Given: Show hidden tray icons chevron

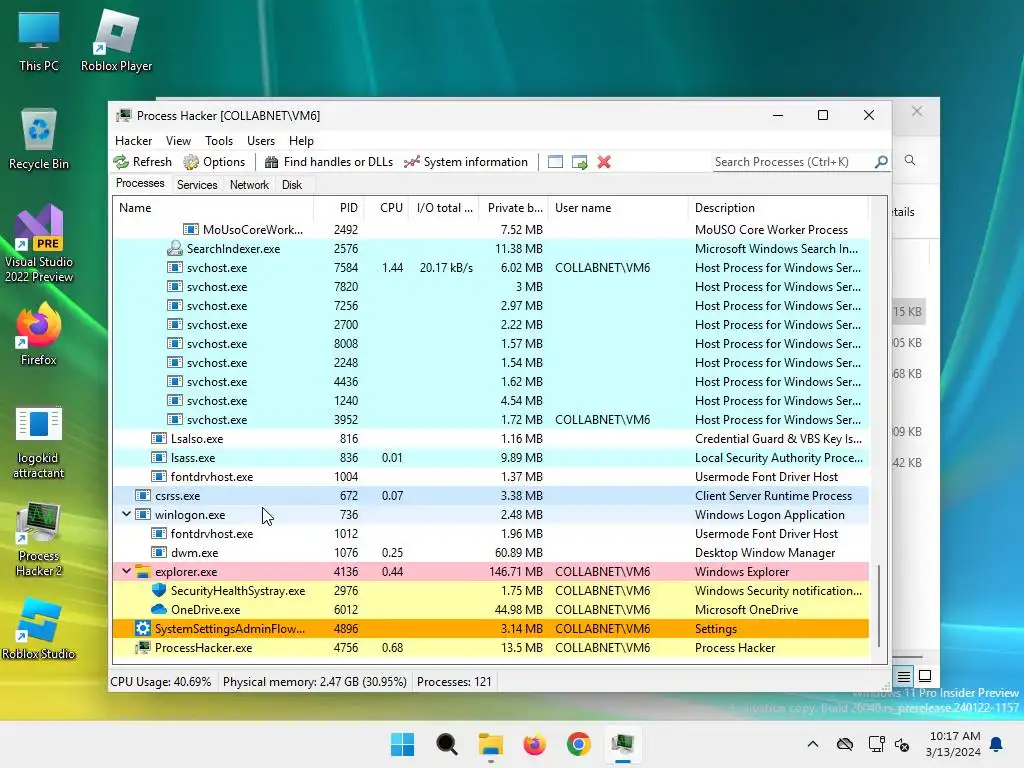Looking at the screenshot, I should click(812, 744).
